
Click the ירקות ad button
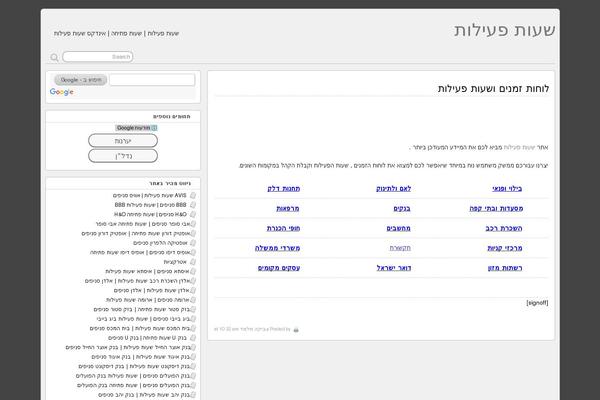[123, 140]
